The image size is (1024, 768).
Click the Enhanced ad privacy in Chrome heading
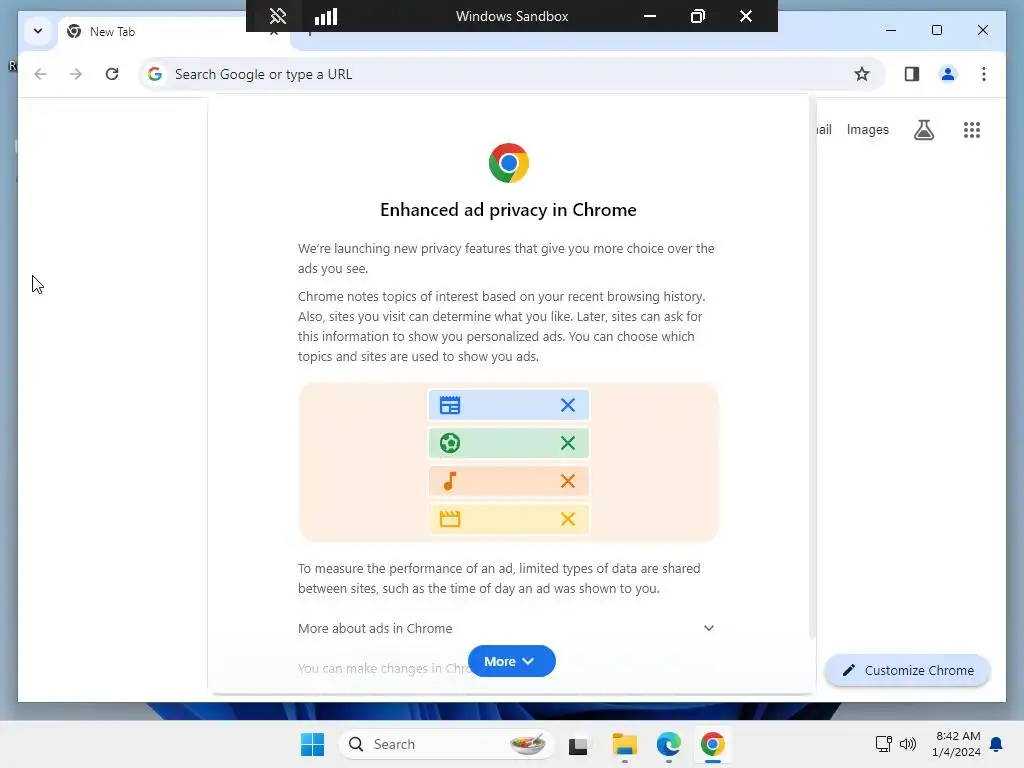[508, 210]
